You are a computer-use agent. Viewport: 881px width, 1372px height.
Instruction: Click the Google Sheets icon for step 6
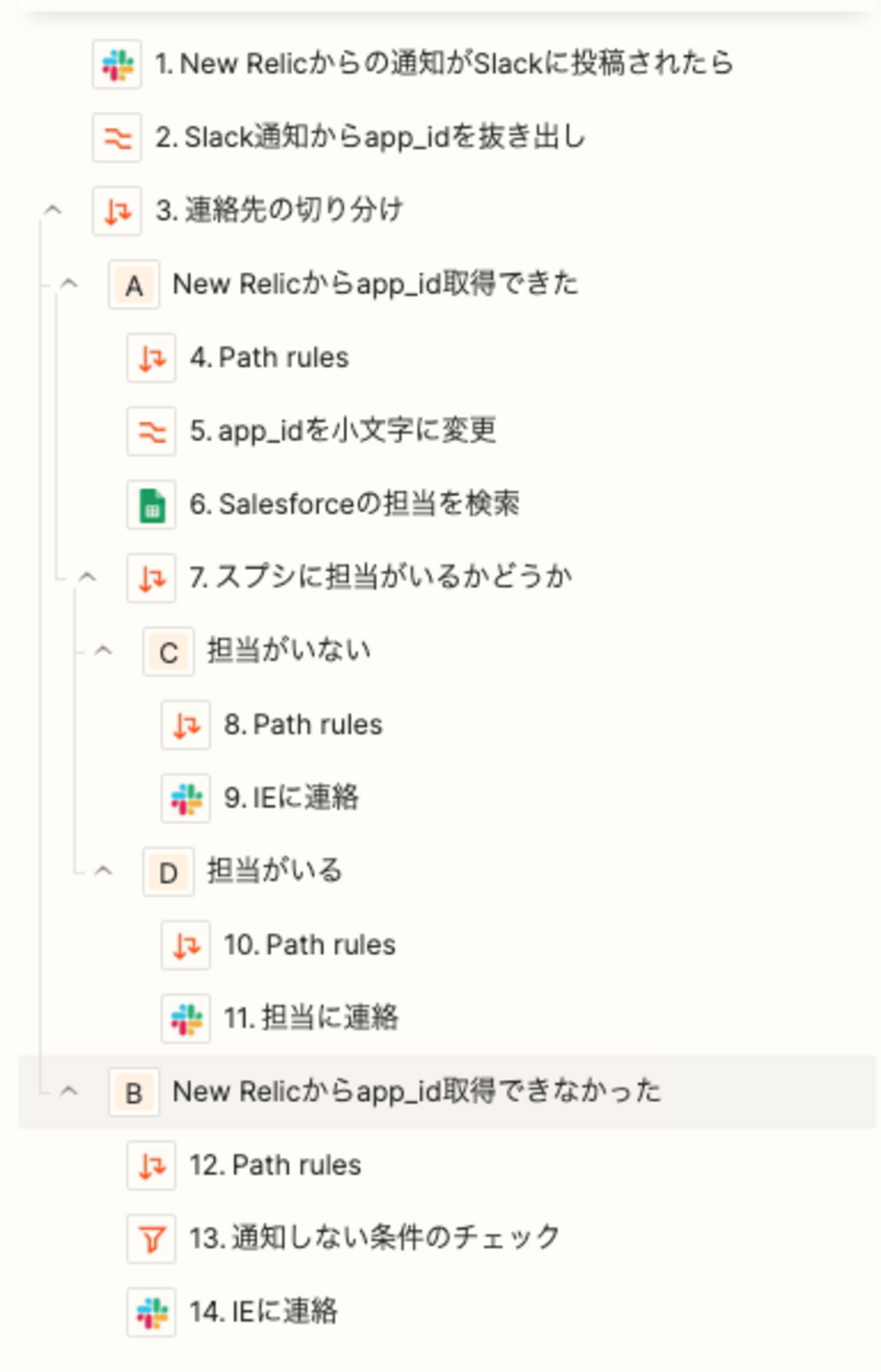coord(152,505)
